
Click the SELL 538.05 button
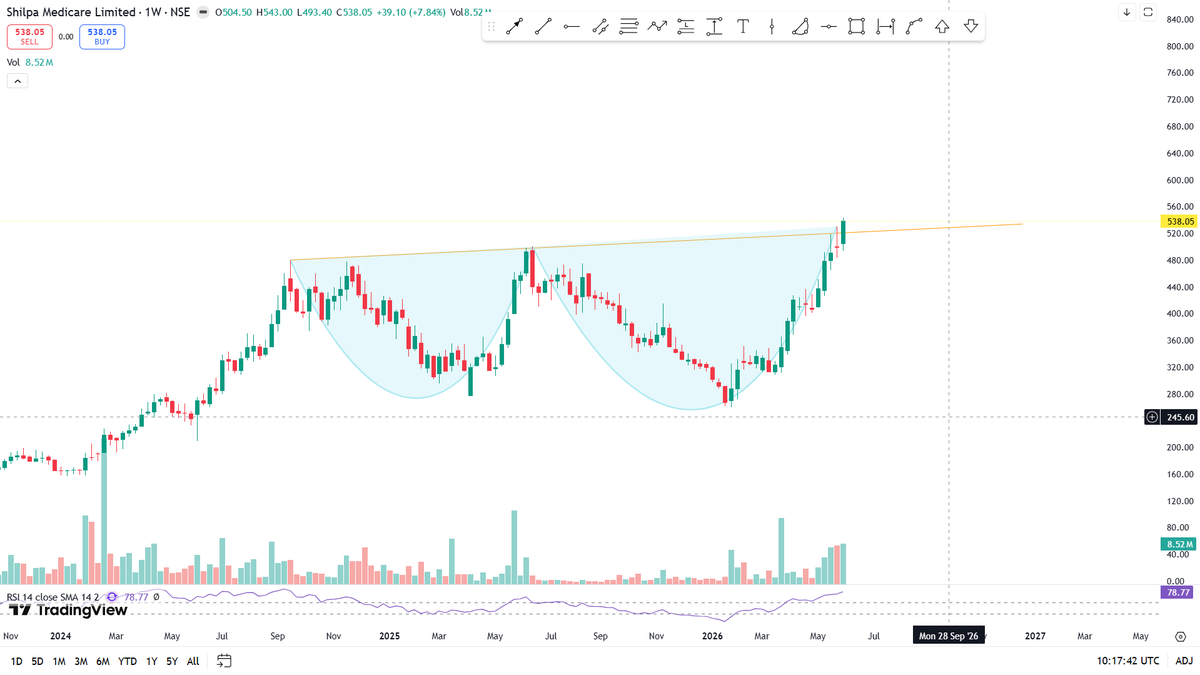click(30, 36)
